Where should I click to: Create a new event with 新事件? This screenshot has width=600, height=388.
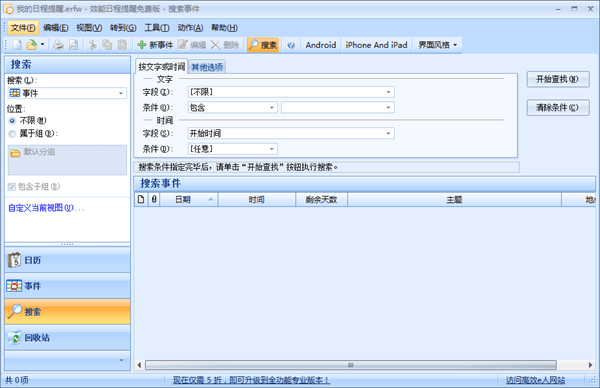155,45
